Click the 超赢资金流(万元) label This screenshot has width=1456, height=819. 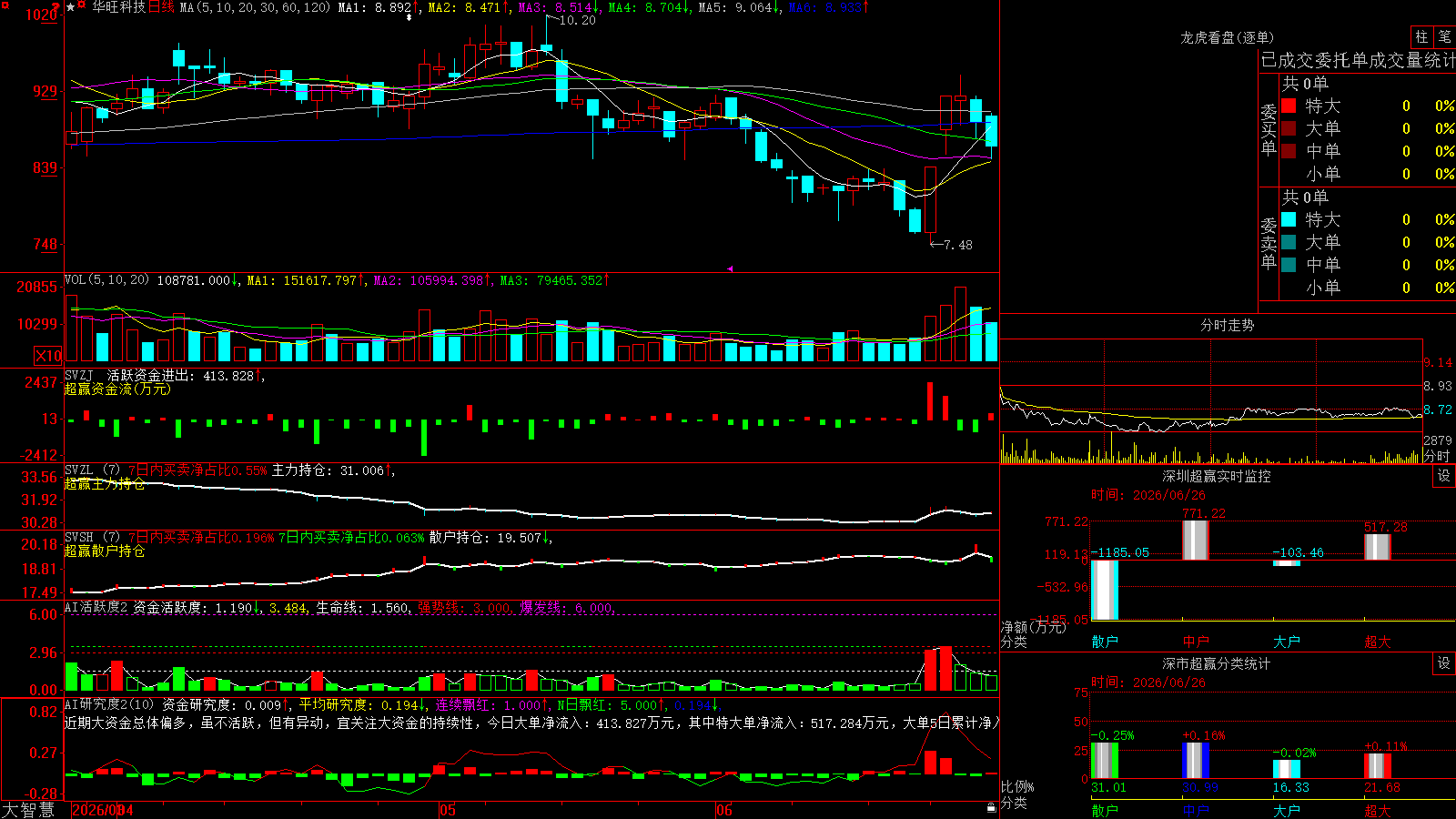pos(117,389)
